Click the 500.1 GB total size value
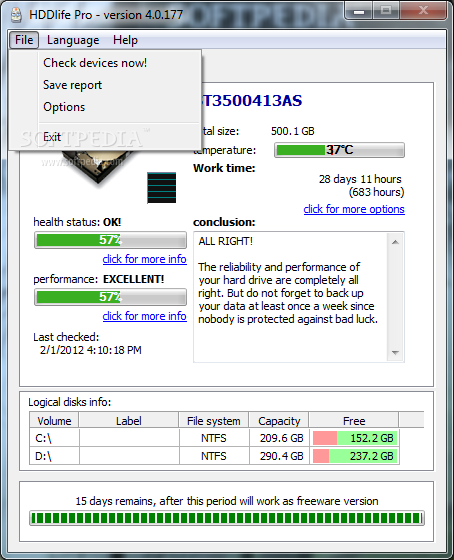 click(x=293, y=131)
